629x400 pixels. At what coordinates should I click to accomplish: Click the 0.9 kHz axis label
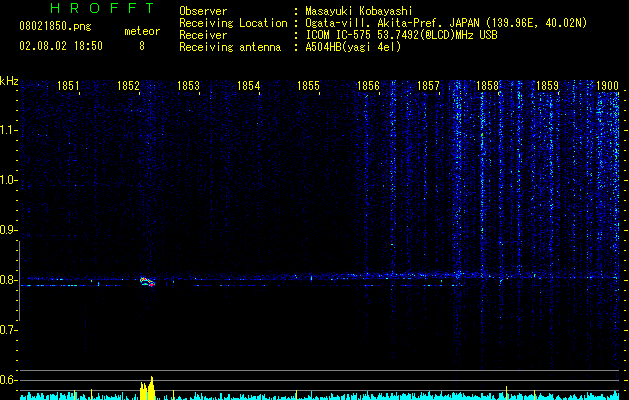coord(8,230)
